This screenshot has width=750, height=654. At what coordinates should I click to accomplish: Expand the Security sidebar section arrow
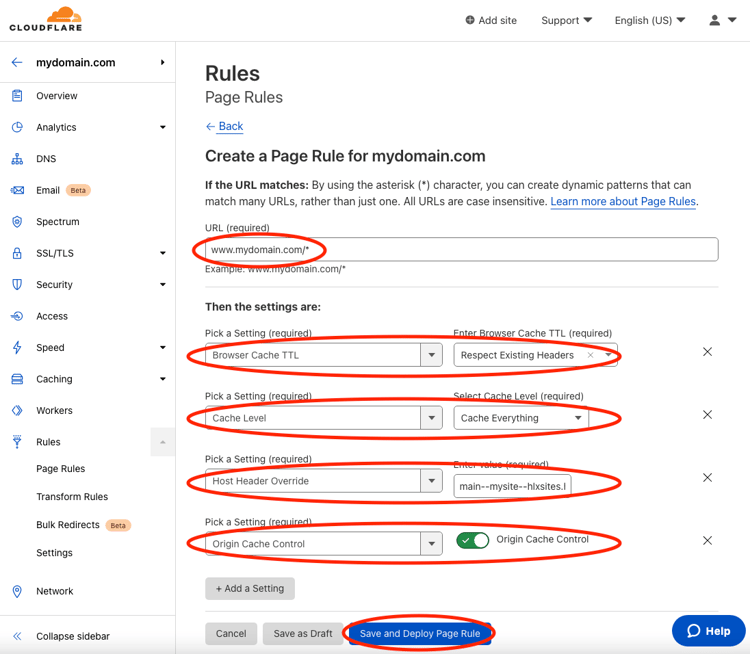(x=163, y=285)
